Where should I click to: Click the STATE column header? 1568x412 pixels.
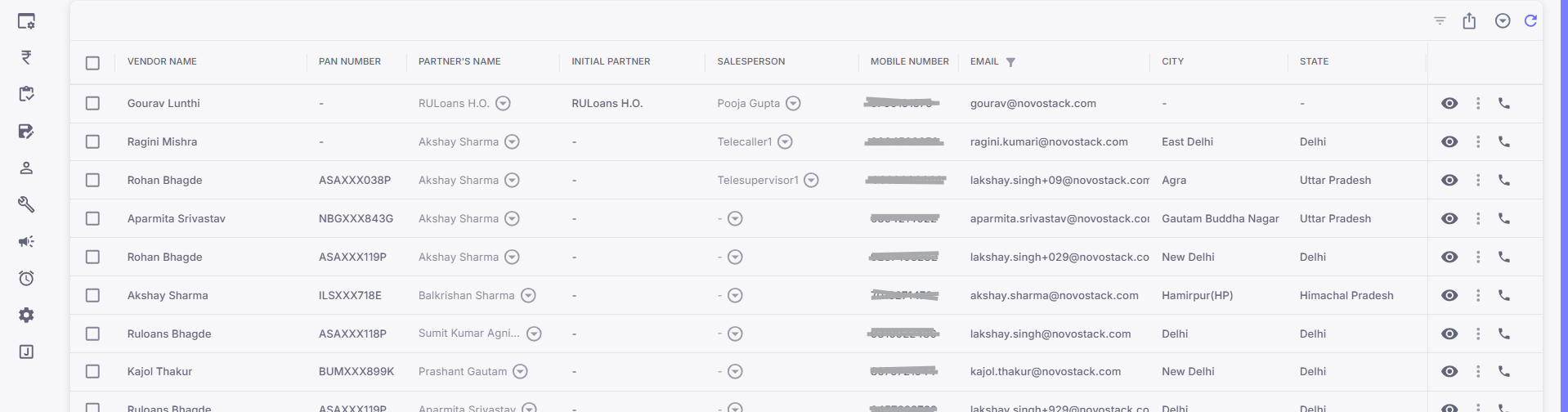(1314, 61)
